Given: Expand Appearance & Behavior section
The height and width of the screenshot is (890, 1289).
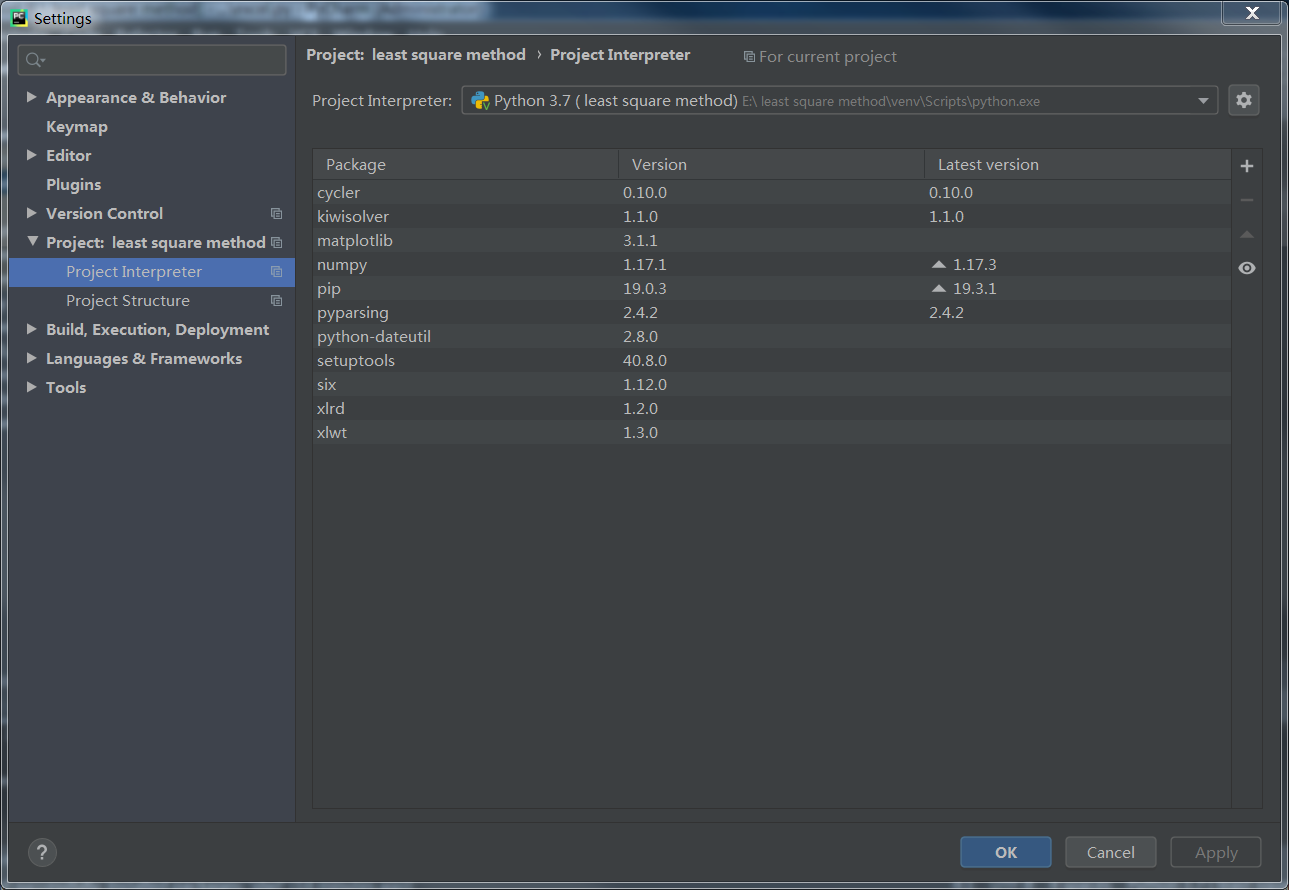Looking at the screenshot, I should tap(32, 97).
